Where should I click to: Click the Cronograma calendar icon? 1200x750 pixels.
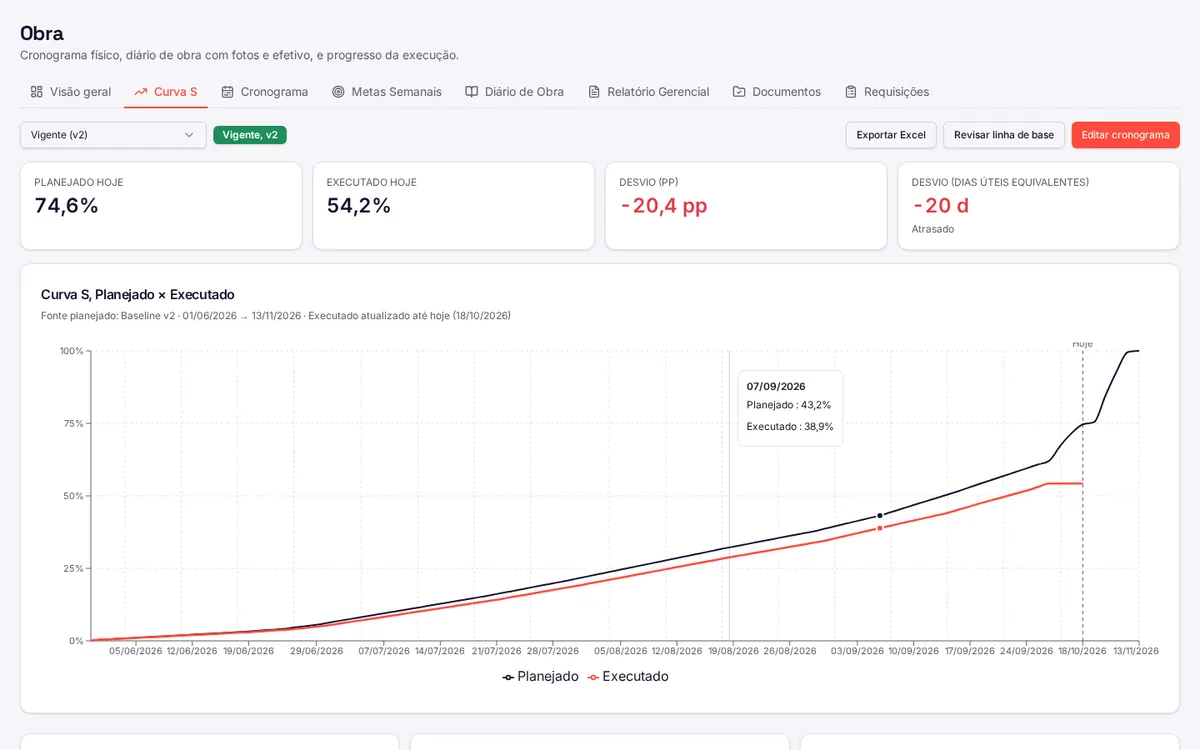coord(228,92)
